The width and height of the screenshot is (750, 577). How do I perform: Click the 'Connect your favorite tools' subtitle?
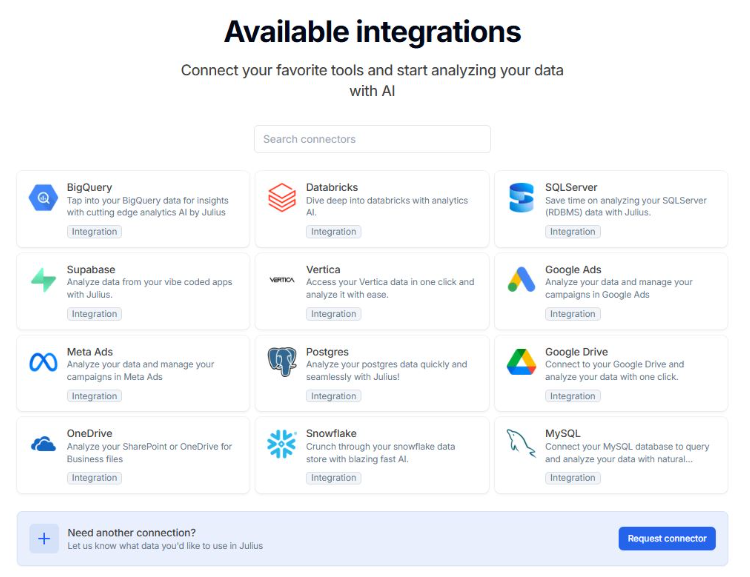click(372, 80)
